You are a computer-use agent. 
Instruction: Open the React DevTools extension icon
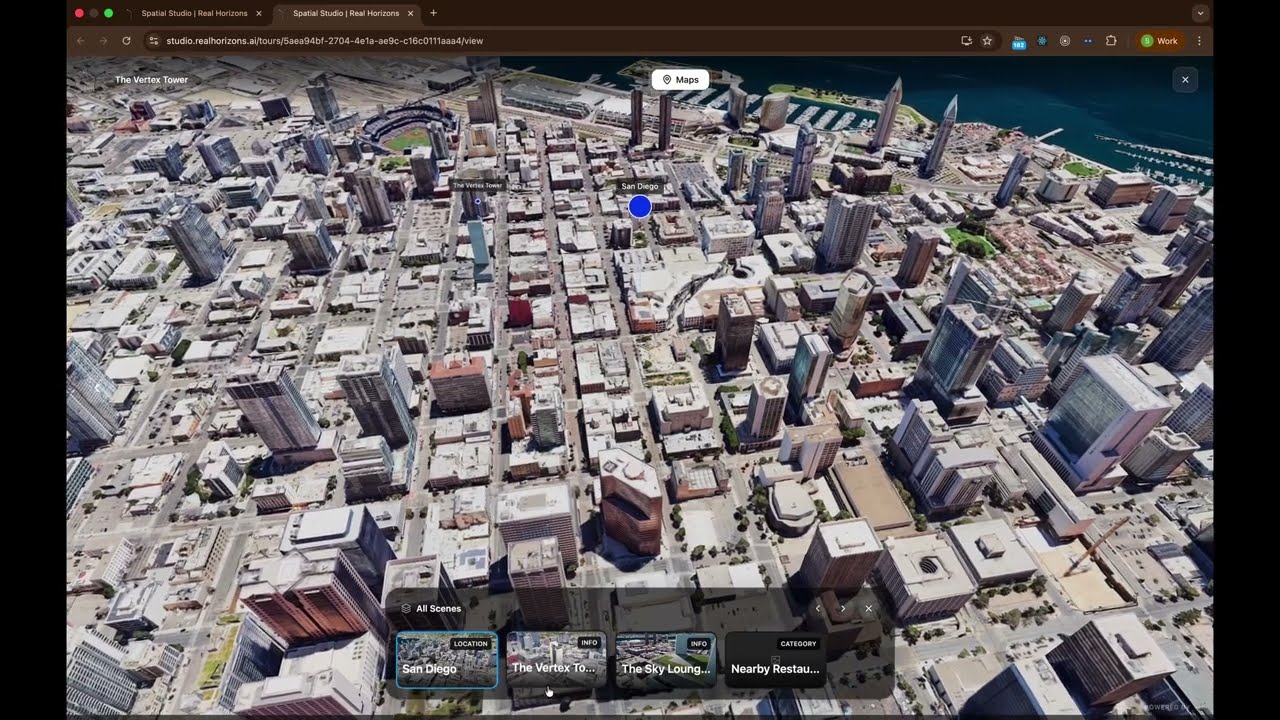1042,41
